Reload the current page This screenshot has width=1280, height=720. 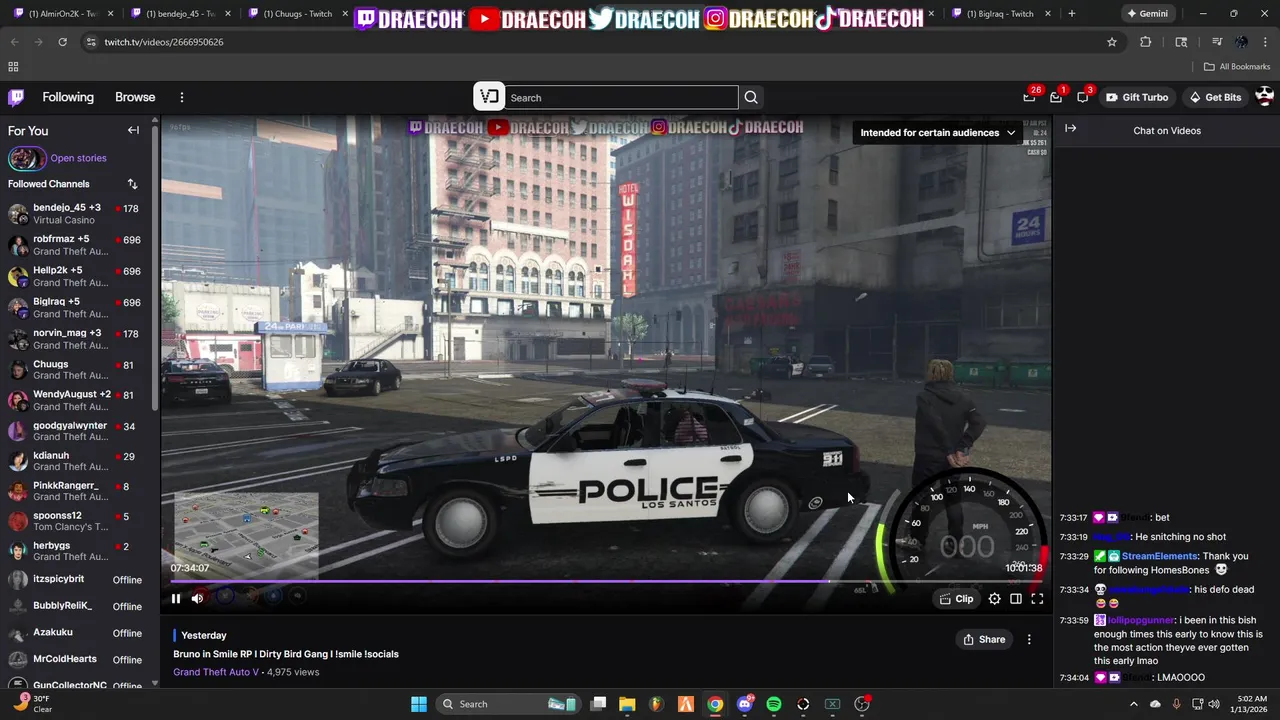[62, 42]
